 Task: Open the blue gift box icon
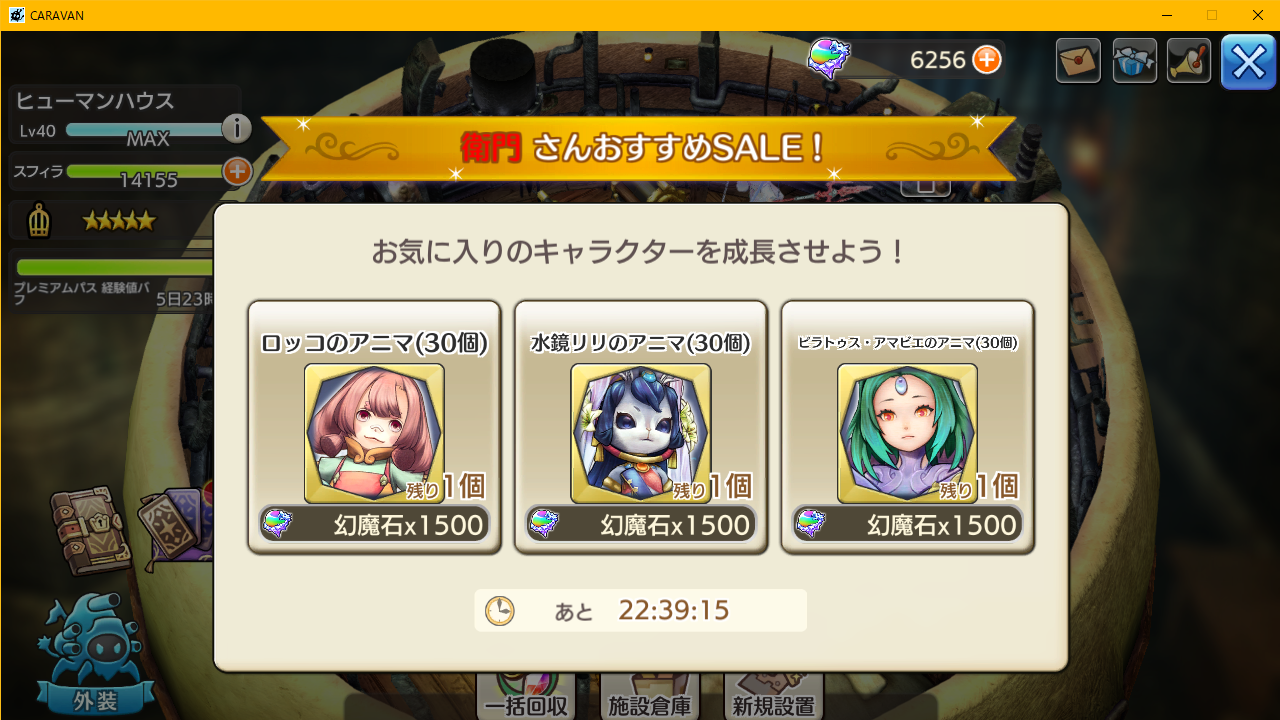[x=1135, y=61]
